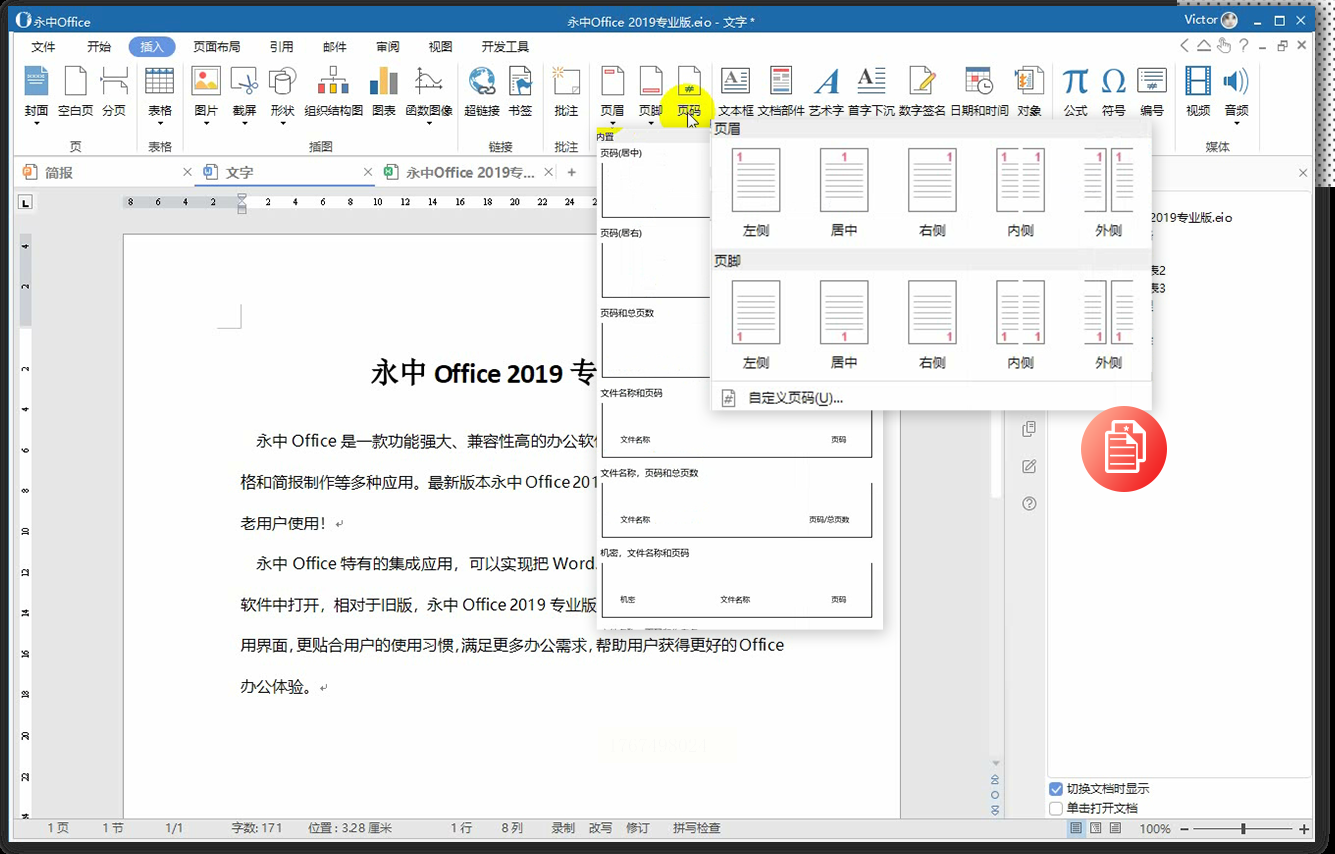The height and width of the screenshot is (854, 1335).
Task: Insert 日期和时间 date and time
Action: [979, 83]
